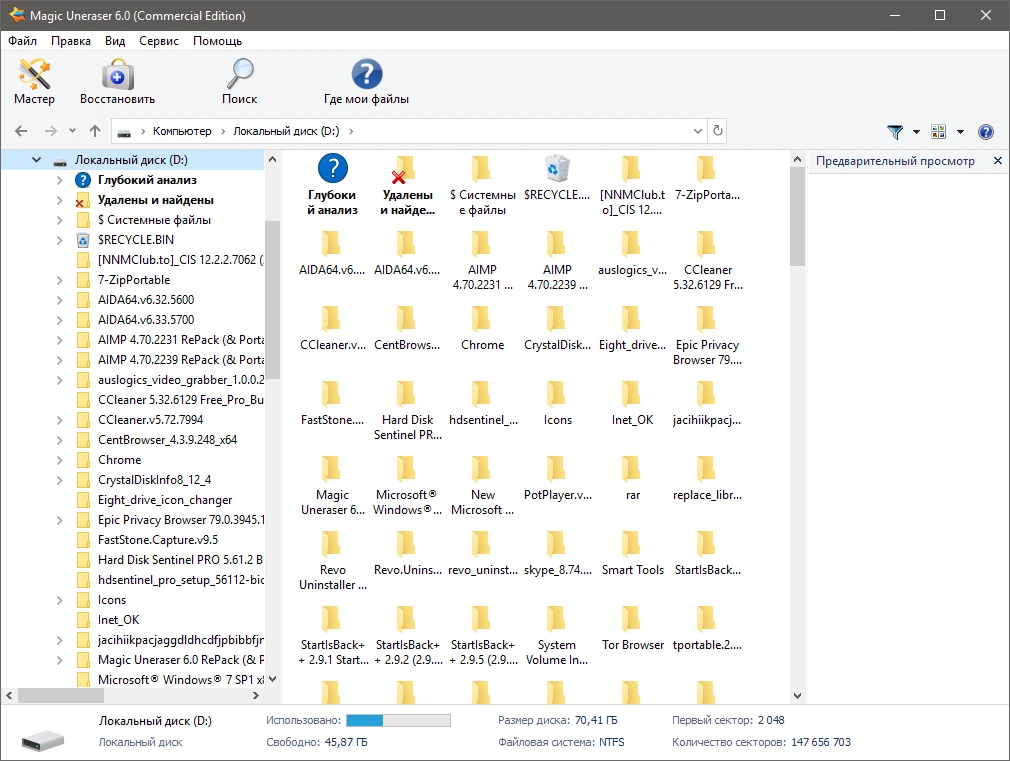The height and width of the screenshot is (761, 1010).
Task: Open the Правка menu
Action: [71, 41]
